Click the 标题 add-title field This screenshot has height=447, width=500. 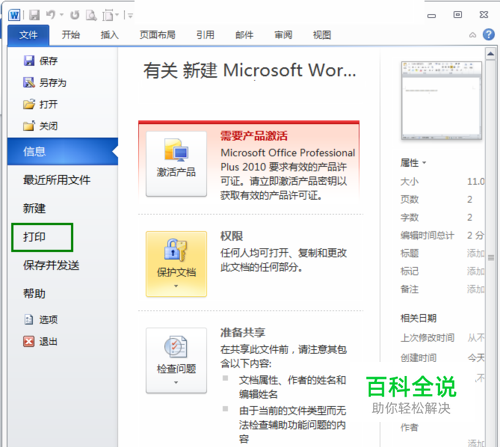click(476, 254)
